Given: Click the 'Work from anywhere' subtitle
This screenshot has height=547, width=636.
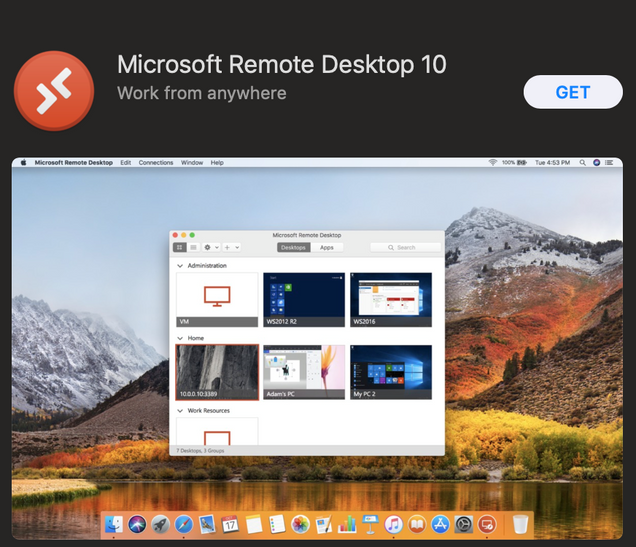Looking at the screenshot, I should click(202, 93).
